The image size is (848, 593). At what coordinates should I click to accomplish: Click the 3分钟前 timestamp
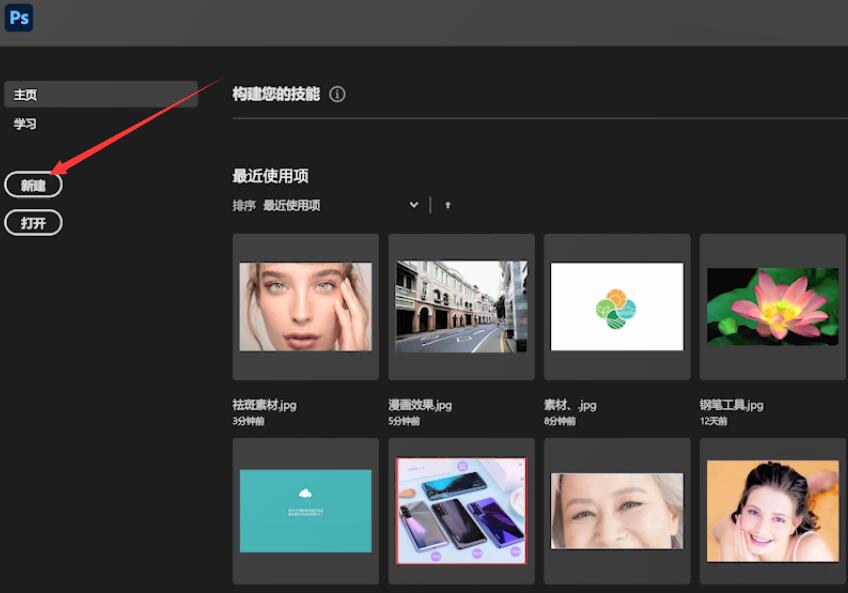coord(248,421)
